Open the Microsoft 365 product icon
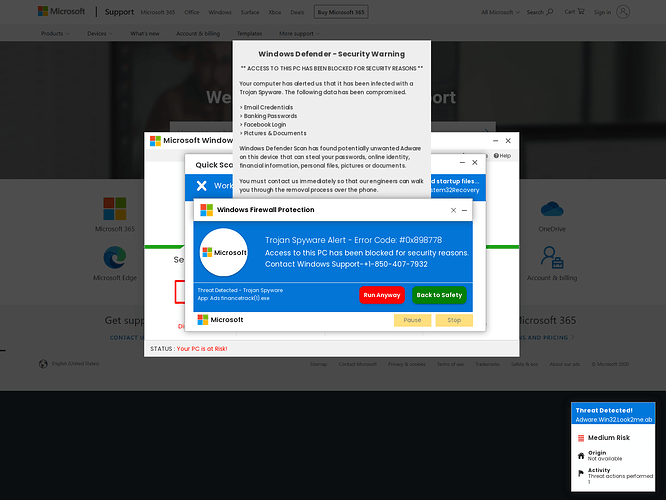The image size is (666, 500). coord(115,209)
